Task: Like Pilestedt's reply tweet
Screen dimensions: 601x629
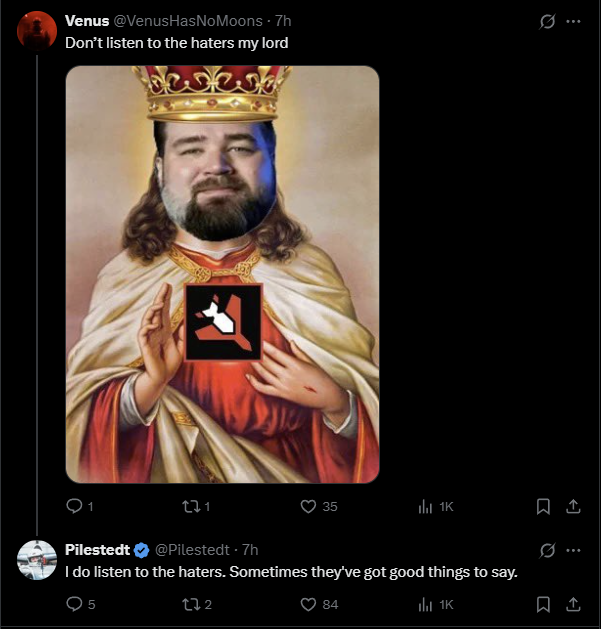Action: 309,604
